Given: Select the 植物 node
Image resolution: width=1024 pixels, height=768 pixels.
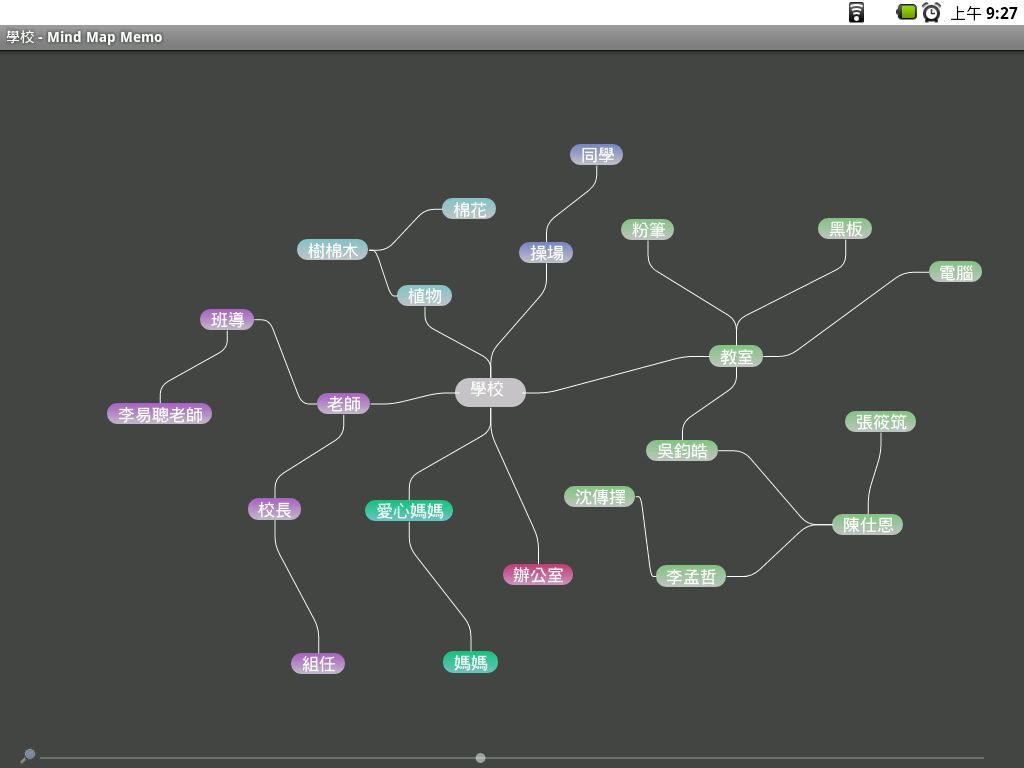Looking at the screenshot, I should 425,296.
